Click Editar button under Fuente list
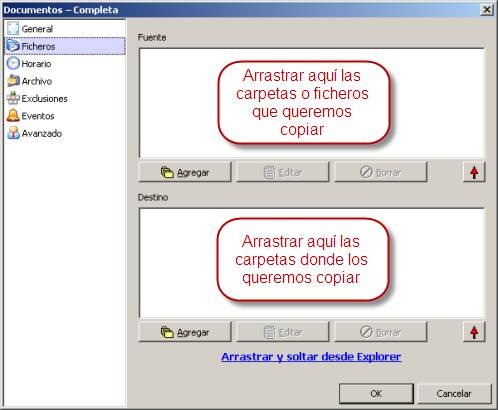This screenshot has height=410, width=498. click(x=283, y=172)
